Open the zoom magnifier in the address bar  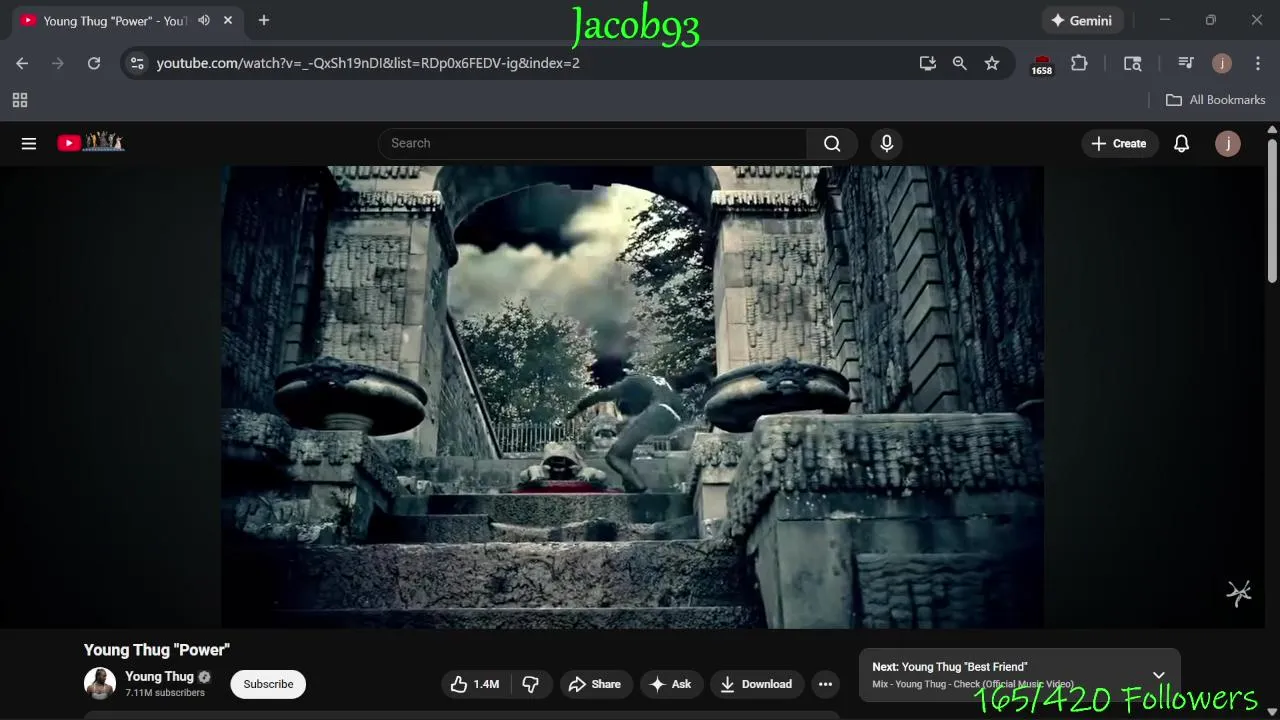(960, 63)
